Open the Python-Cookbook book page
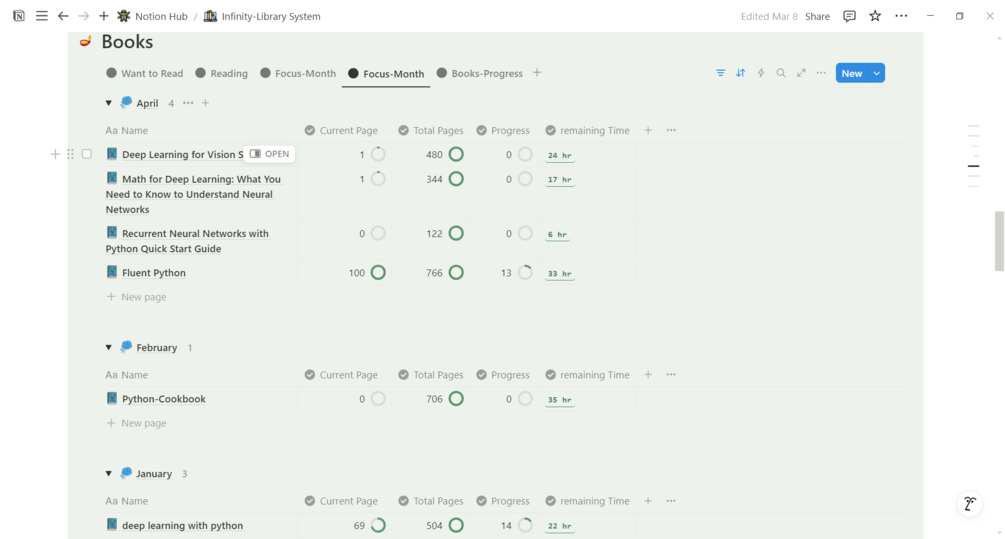1005x539 pixels. coord(163,399)
